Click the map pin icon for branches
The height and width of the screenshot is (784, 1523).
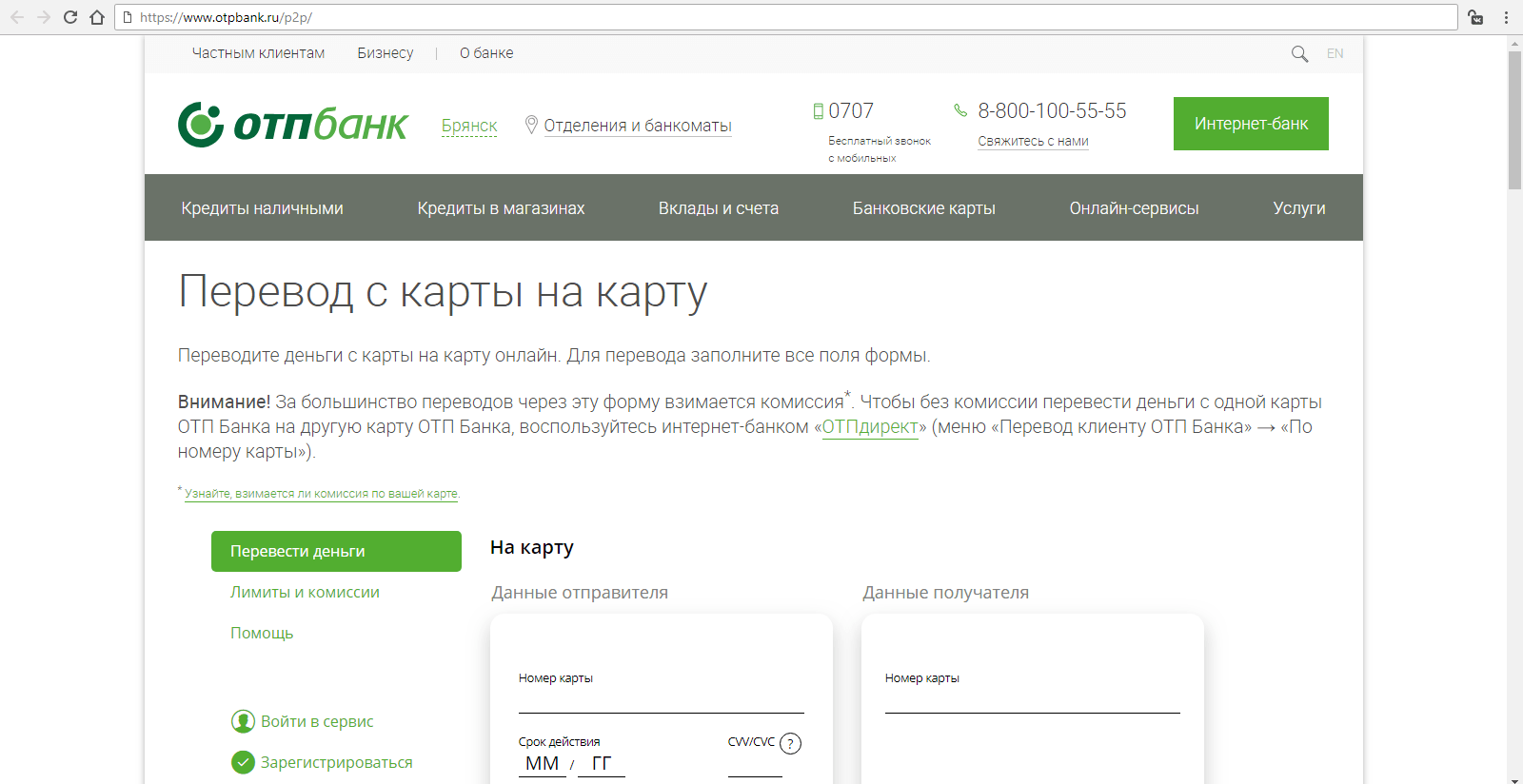click(531, 125)
